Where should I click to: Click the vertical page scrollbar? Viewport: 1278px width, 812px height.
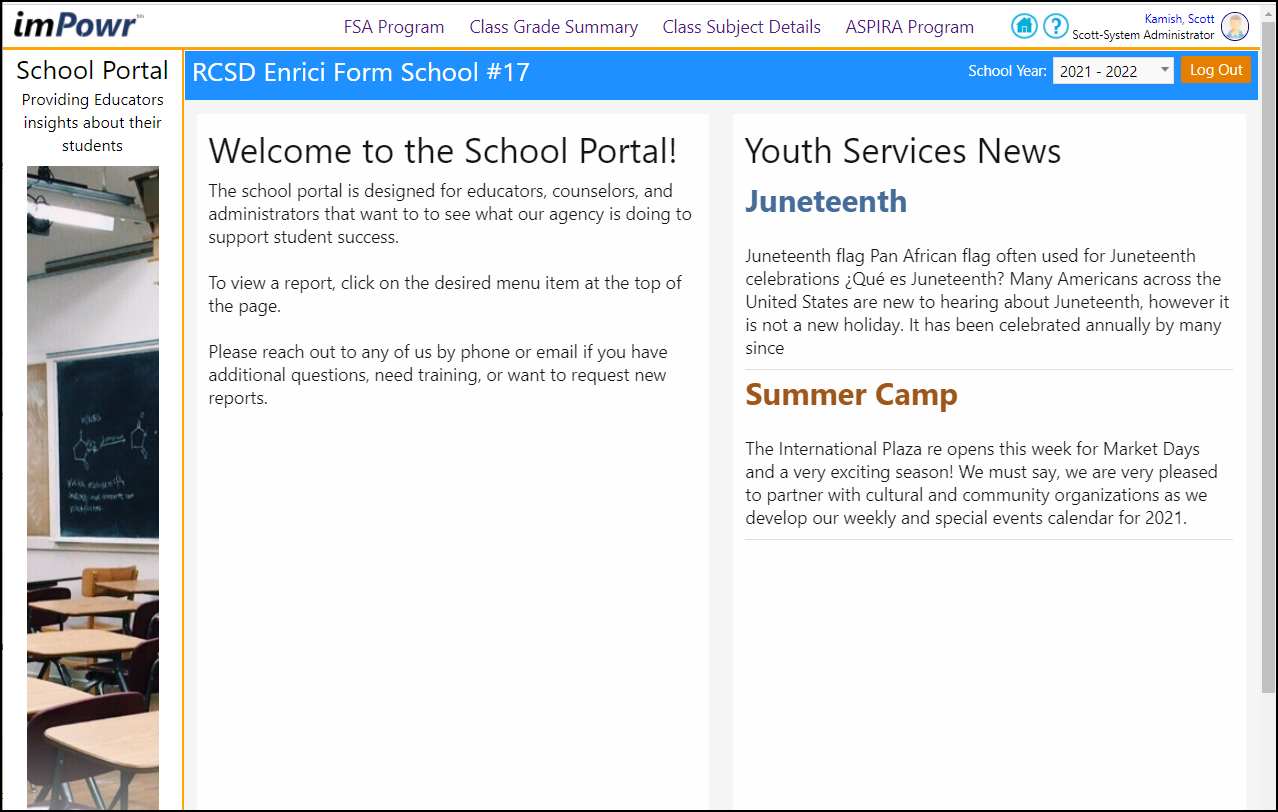[1268, 370]
